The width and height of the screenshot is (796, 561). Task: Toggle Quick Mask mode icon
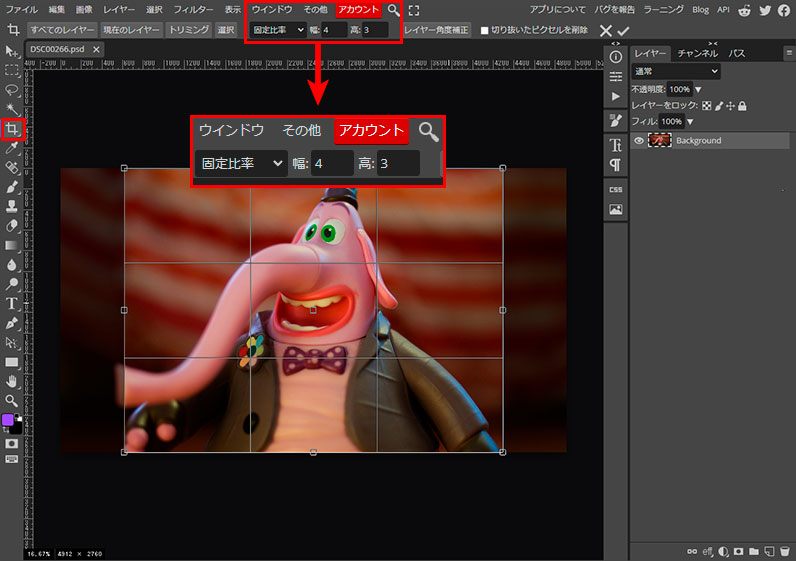click(x=11, y=443)
